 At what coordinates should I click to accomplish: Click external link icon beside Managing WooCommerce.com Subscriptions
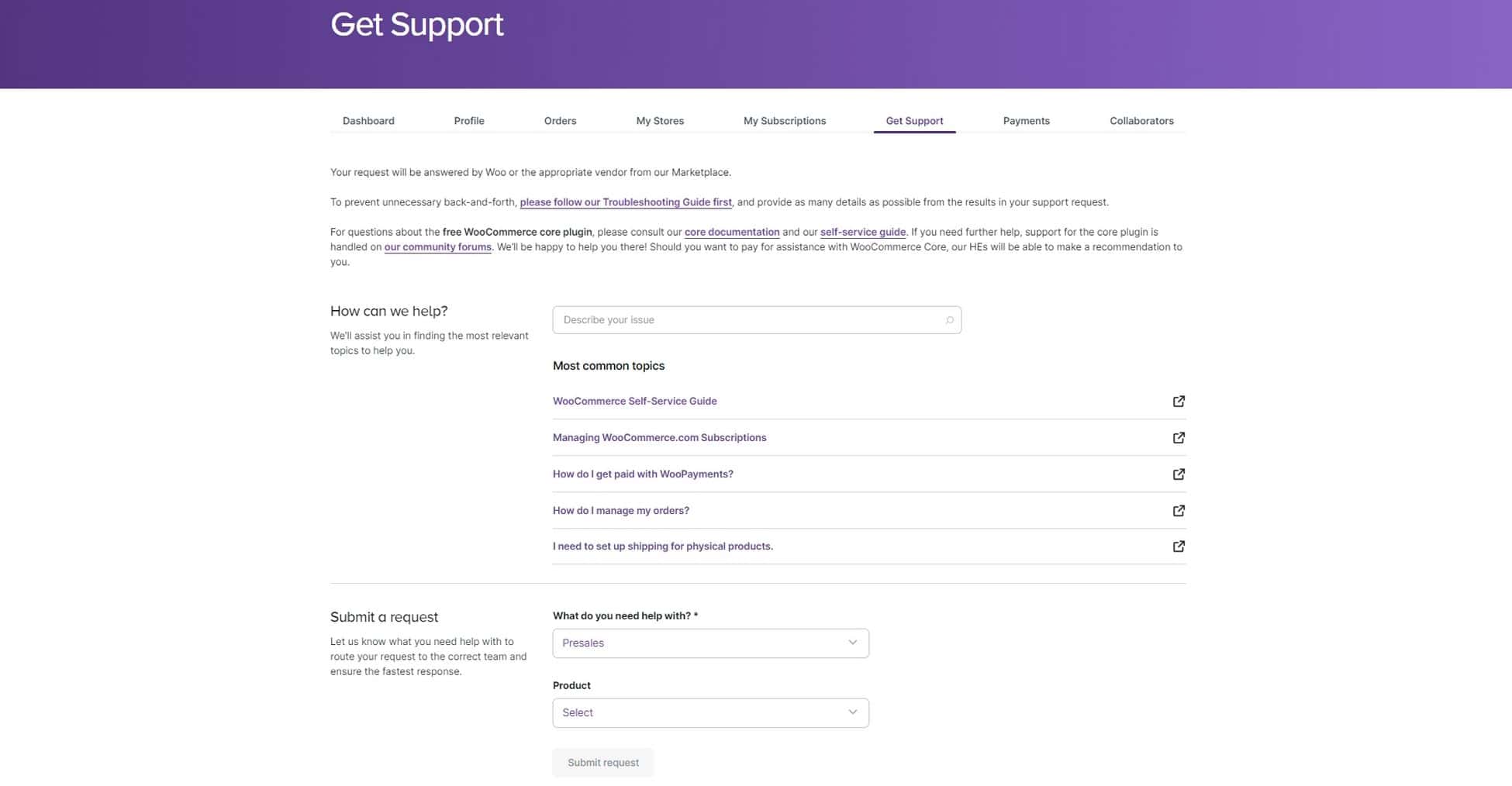point(1179,437)
